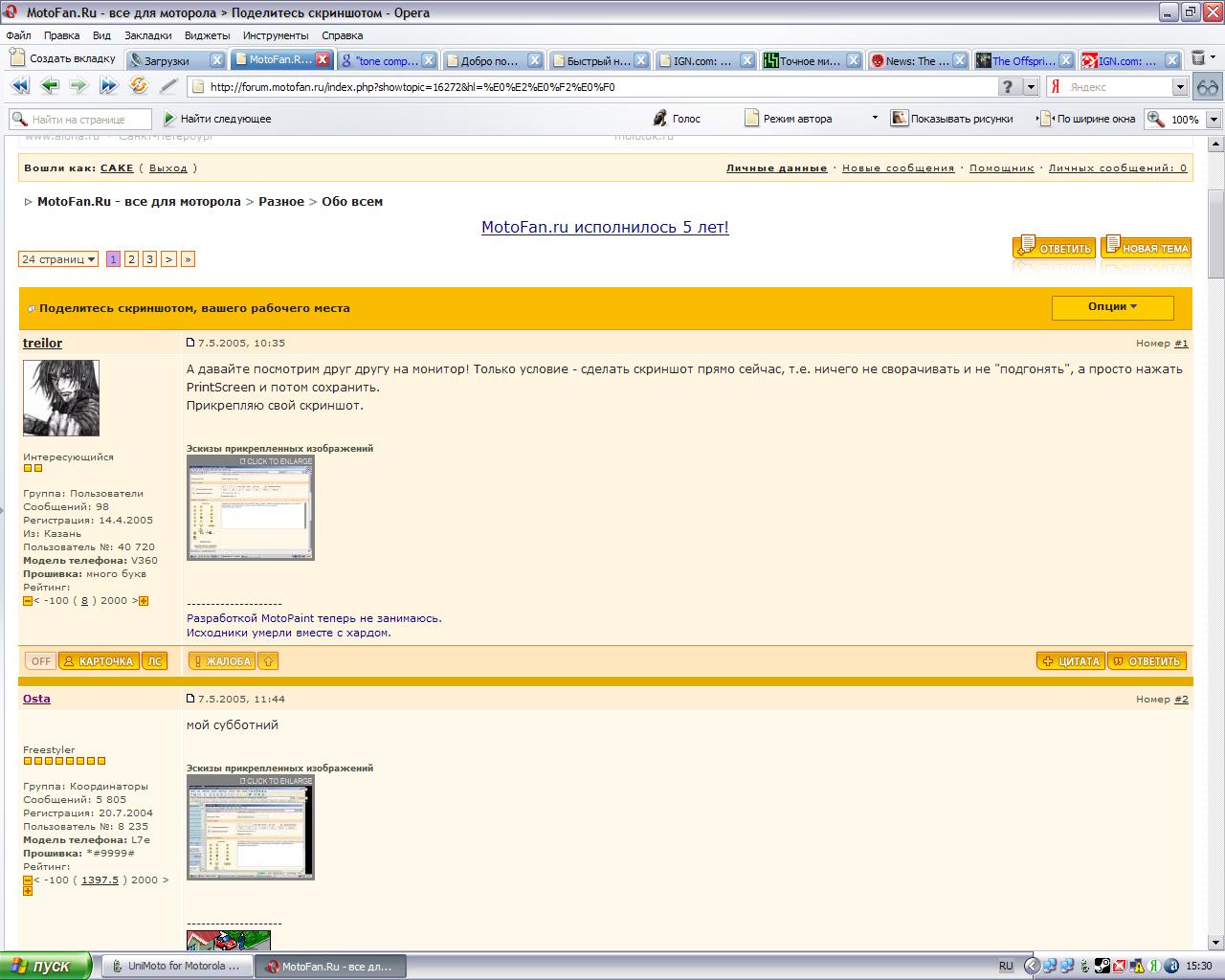Open the 24 страниц page dropdown
This screenshot has height=980, width=1225.
pyautogui.click(x=58, y=258)
